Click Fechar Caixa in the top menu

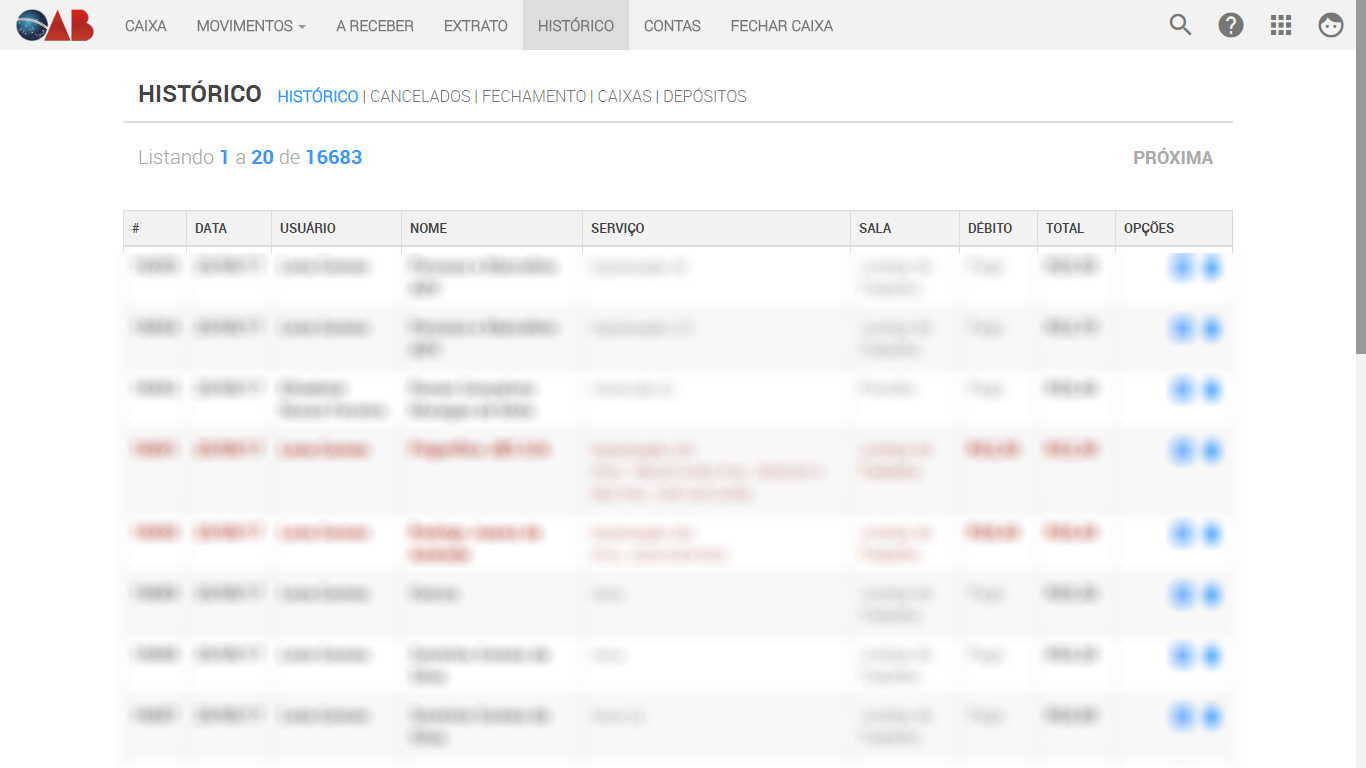tap(781, 26)
